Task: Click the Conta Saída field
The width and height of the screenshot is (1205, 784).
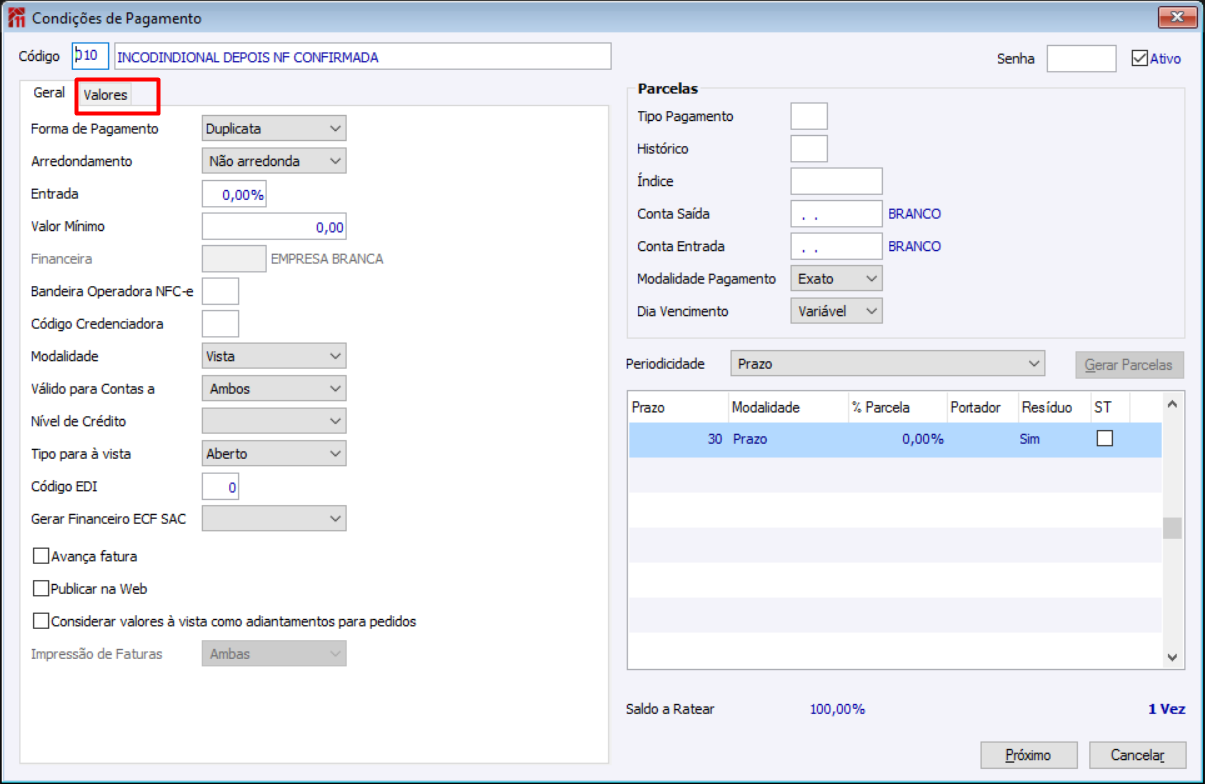Action: 836,214
